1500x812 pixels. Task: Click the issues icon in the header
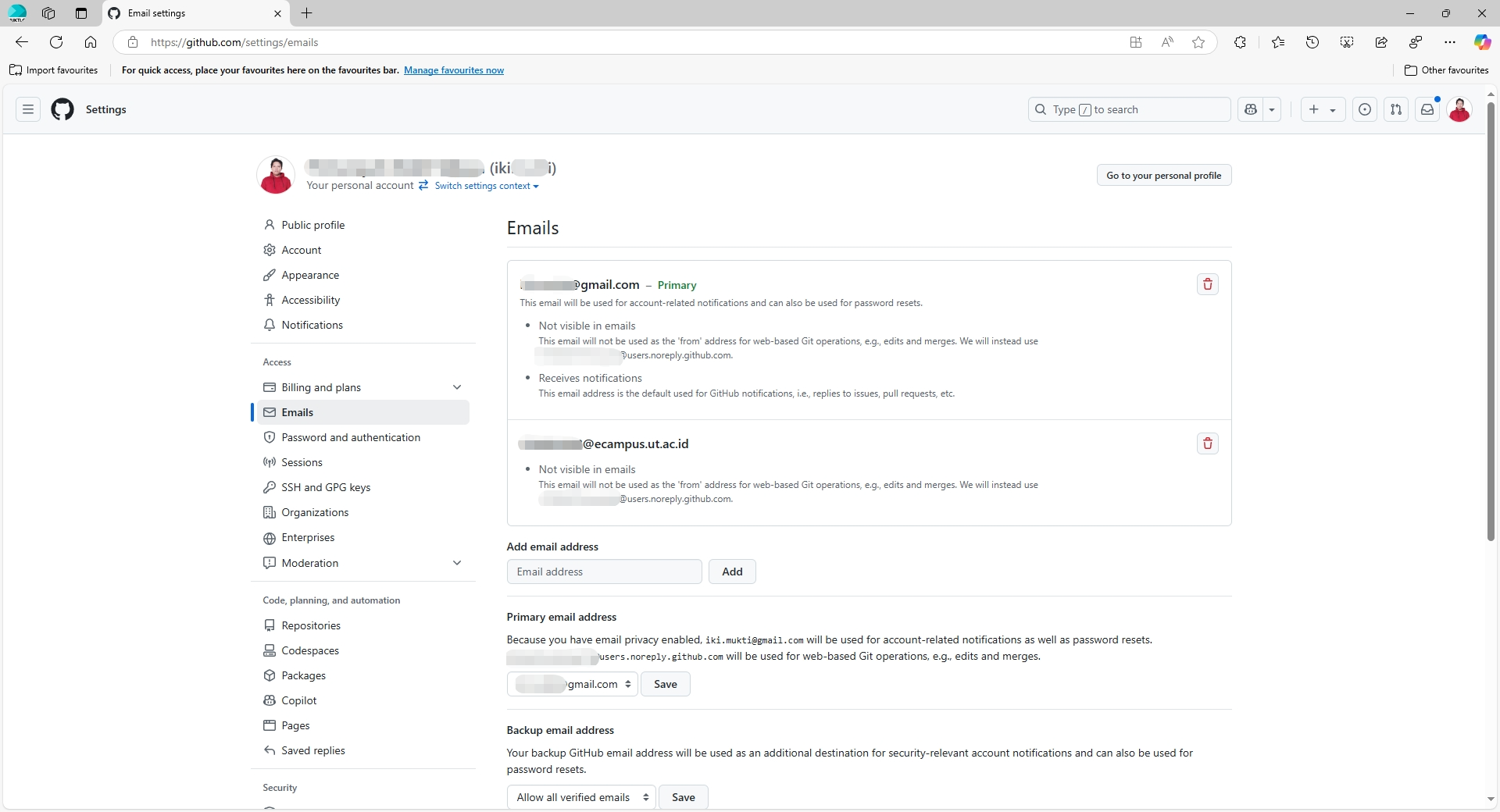tap(1365, 109)
